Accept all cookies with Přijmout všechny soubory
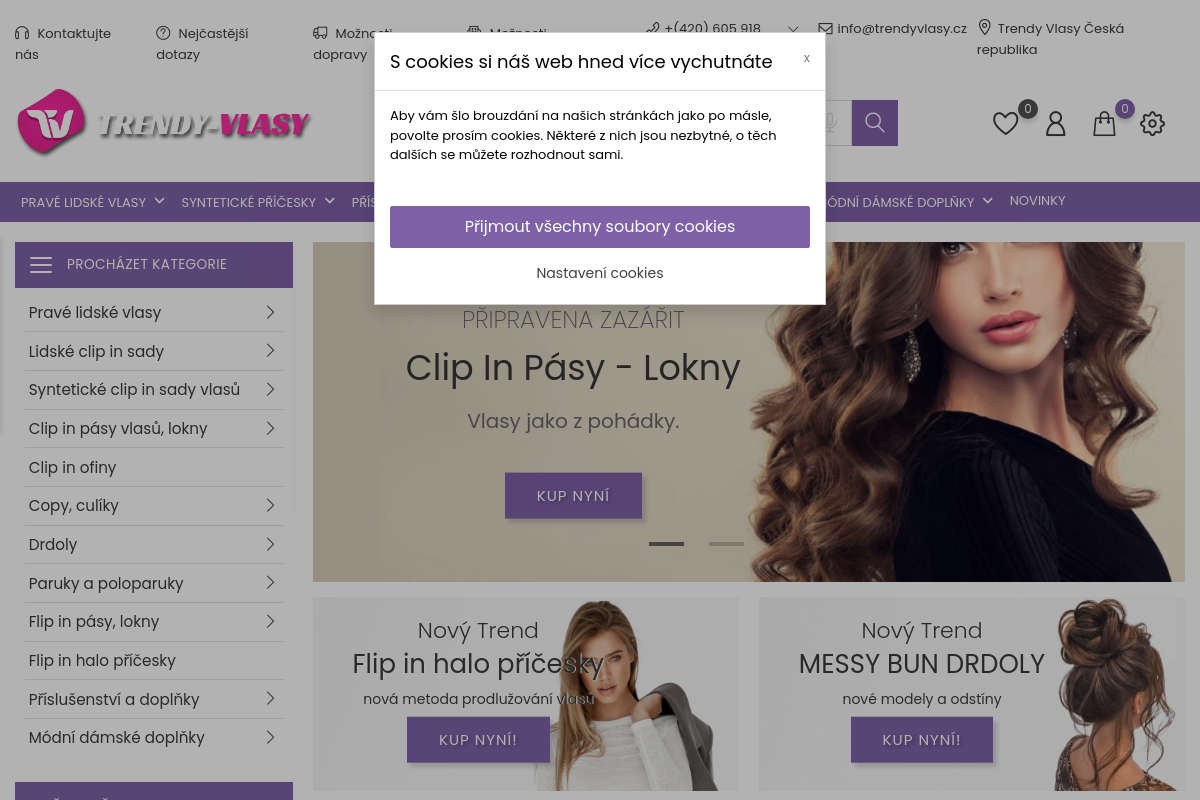Screen dimensions: 1200x800 click(600, 227)
